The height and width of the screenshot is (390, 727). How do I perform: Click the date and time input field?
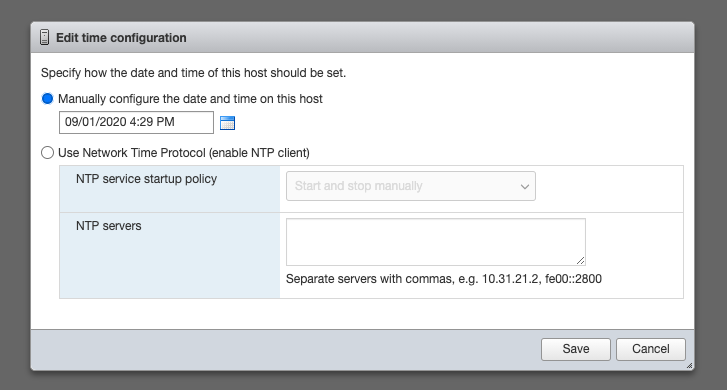136,122
